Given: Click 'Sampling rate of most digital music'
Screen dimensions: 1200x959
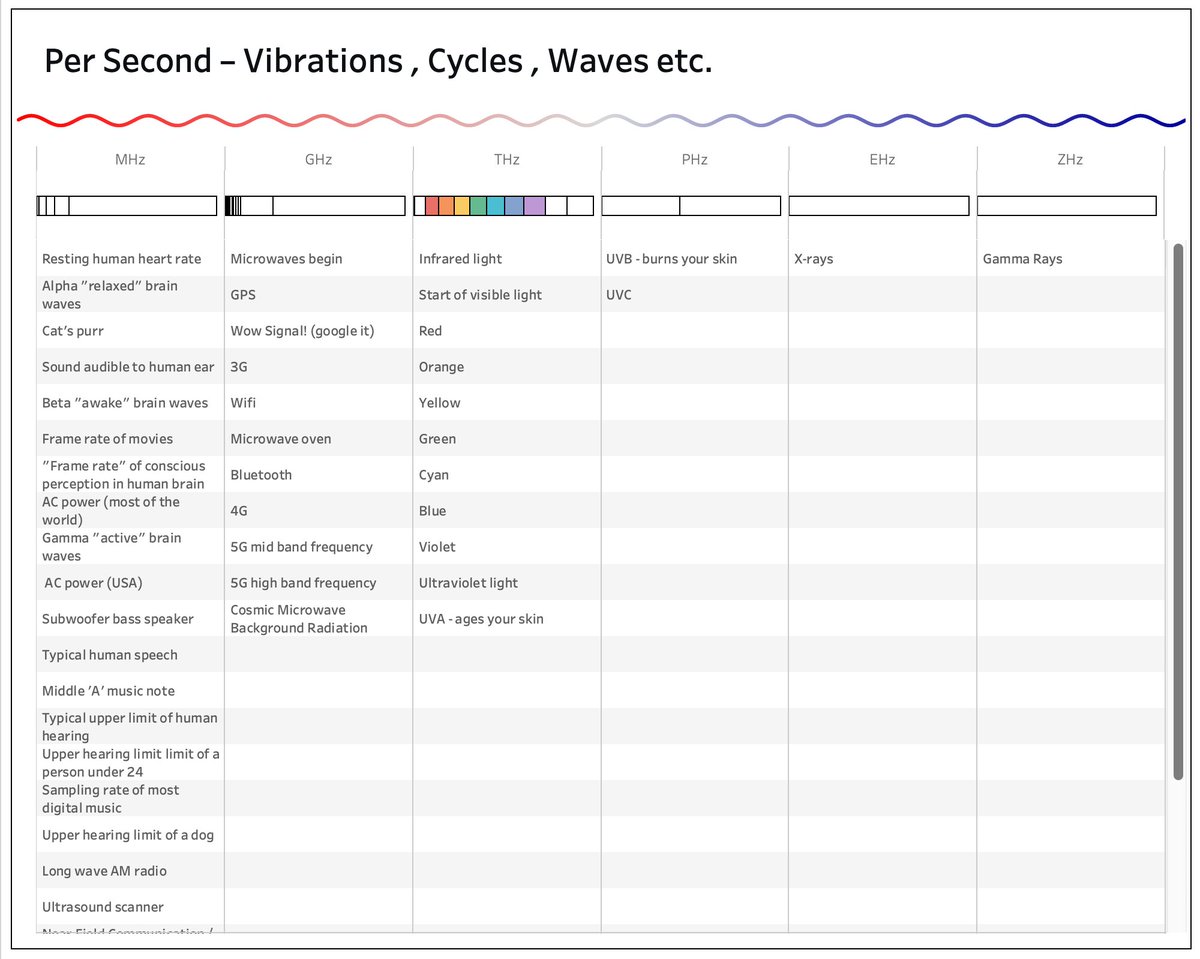Looking at the screenshot, I should 111,799.
